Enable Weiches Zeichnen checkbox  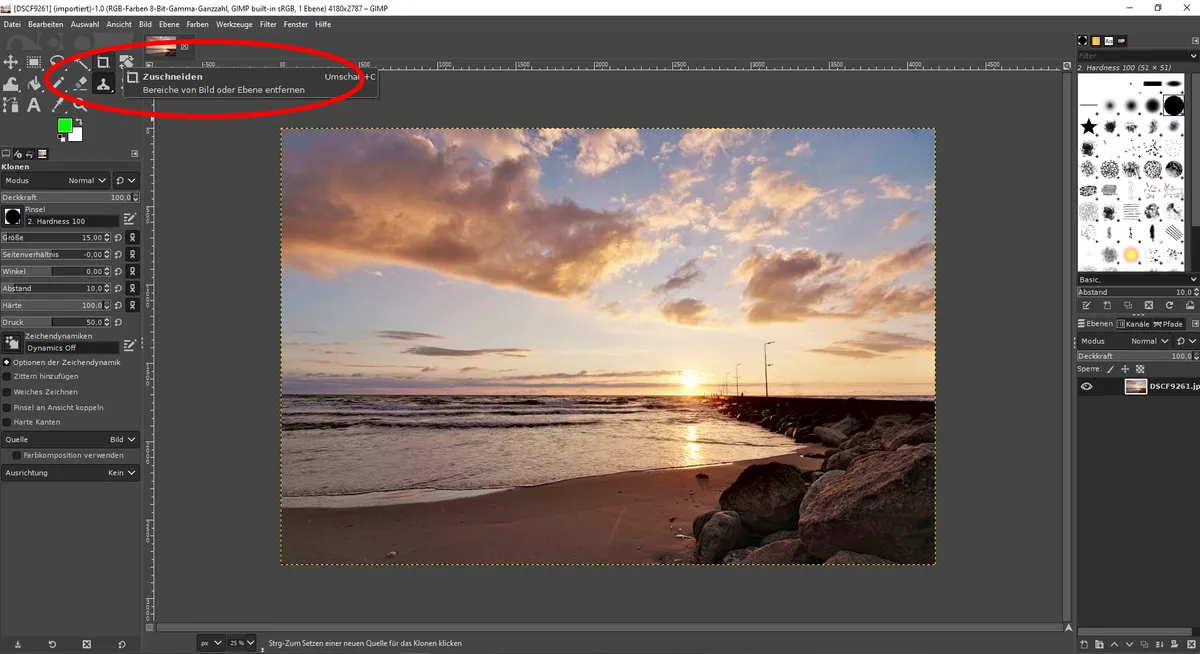coord(7,392)
